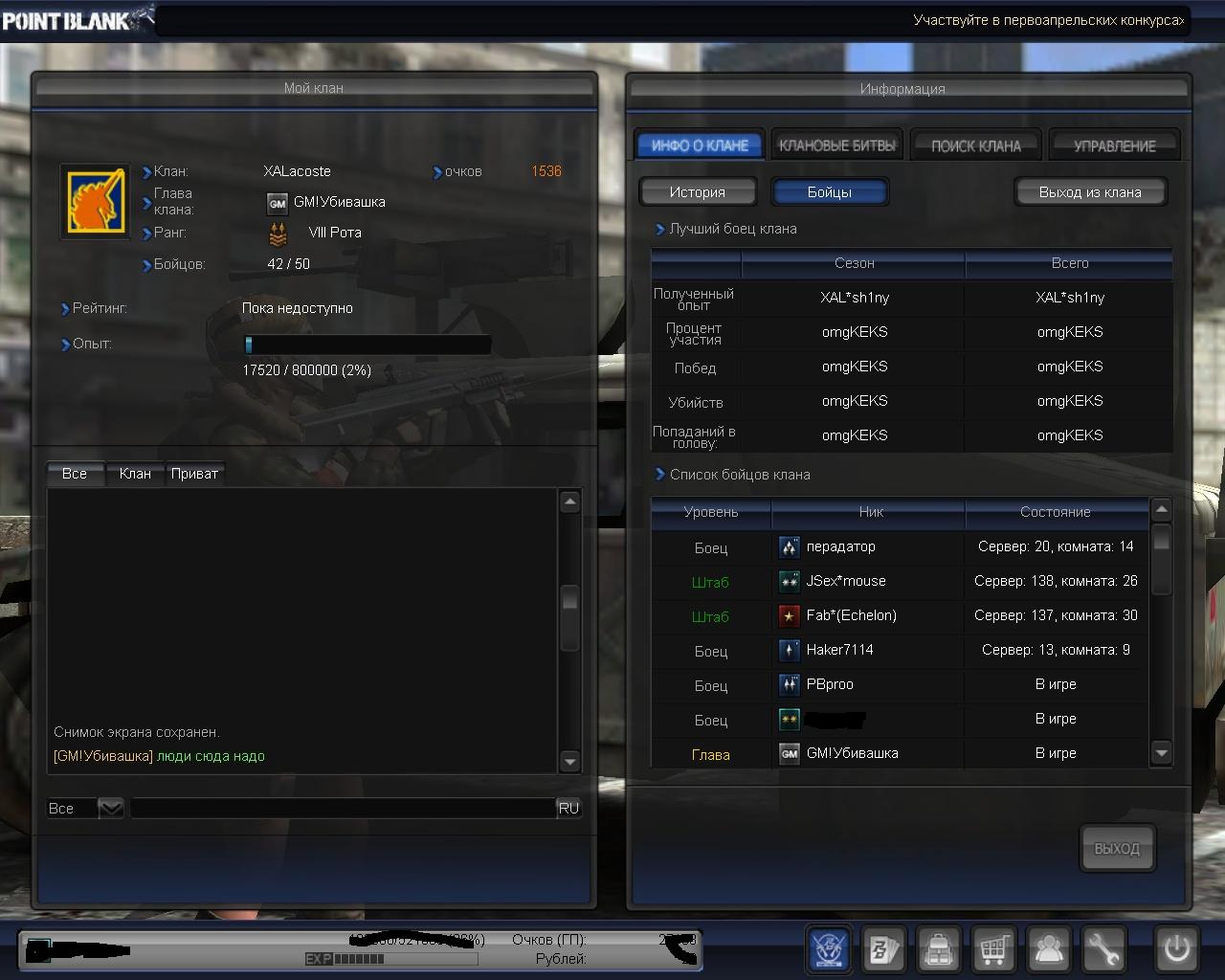The image size is (1225, 980).
Task: Click chat message 'люди сюда надо'
Action: pos(211,756)
